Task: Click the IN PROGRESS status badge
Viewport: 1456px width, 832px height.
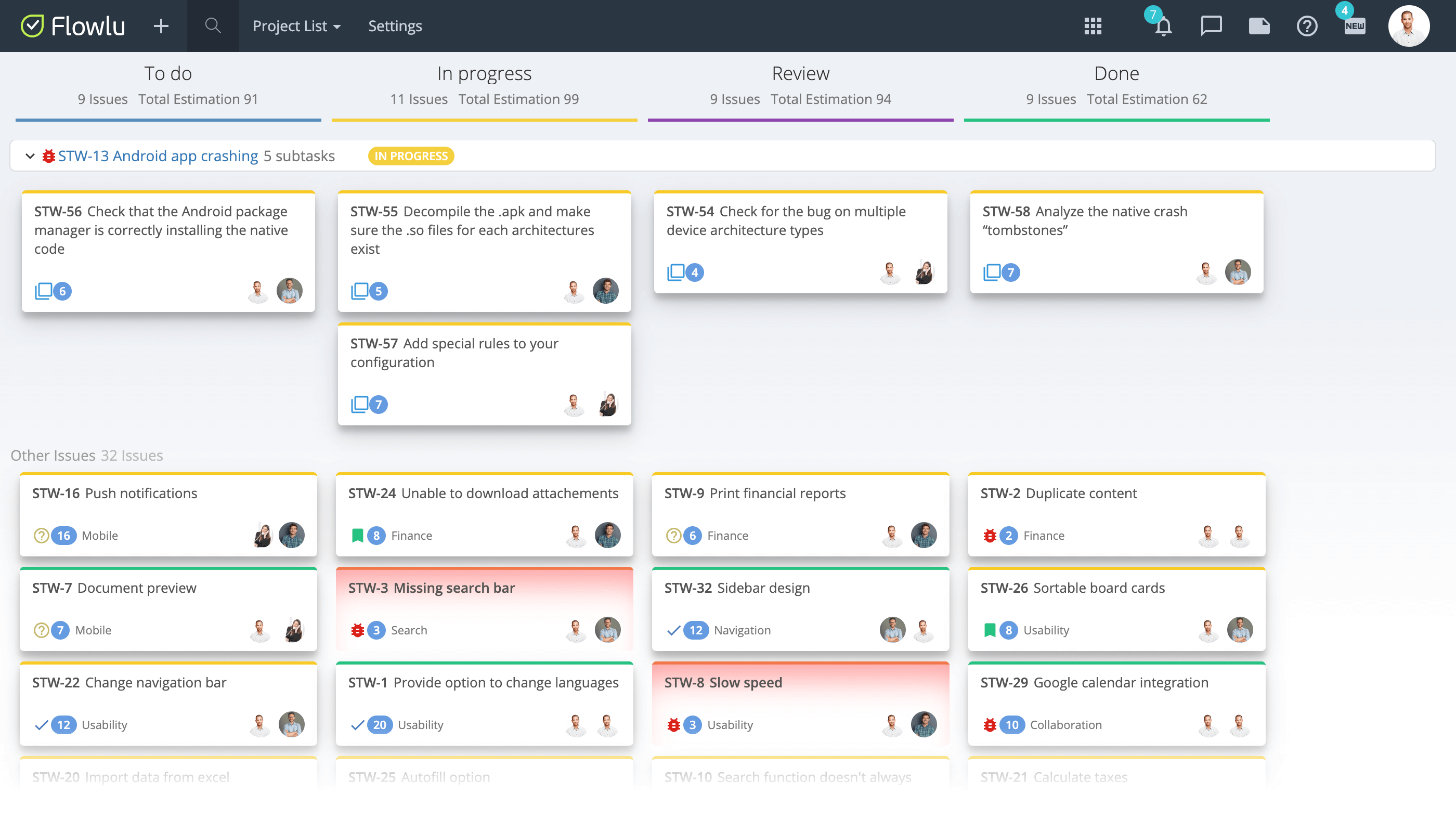Action: [410, 155]
